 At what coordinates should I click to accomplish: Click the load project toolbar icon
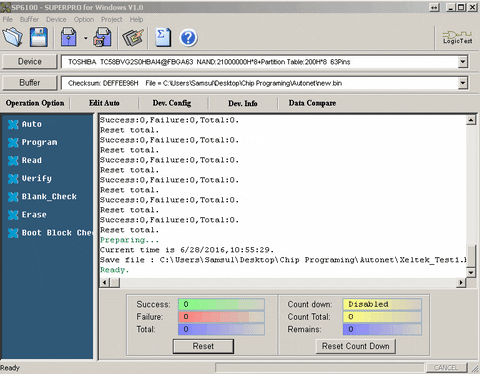68,37
